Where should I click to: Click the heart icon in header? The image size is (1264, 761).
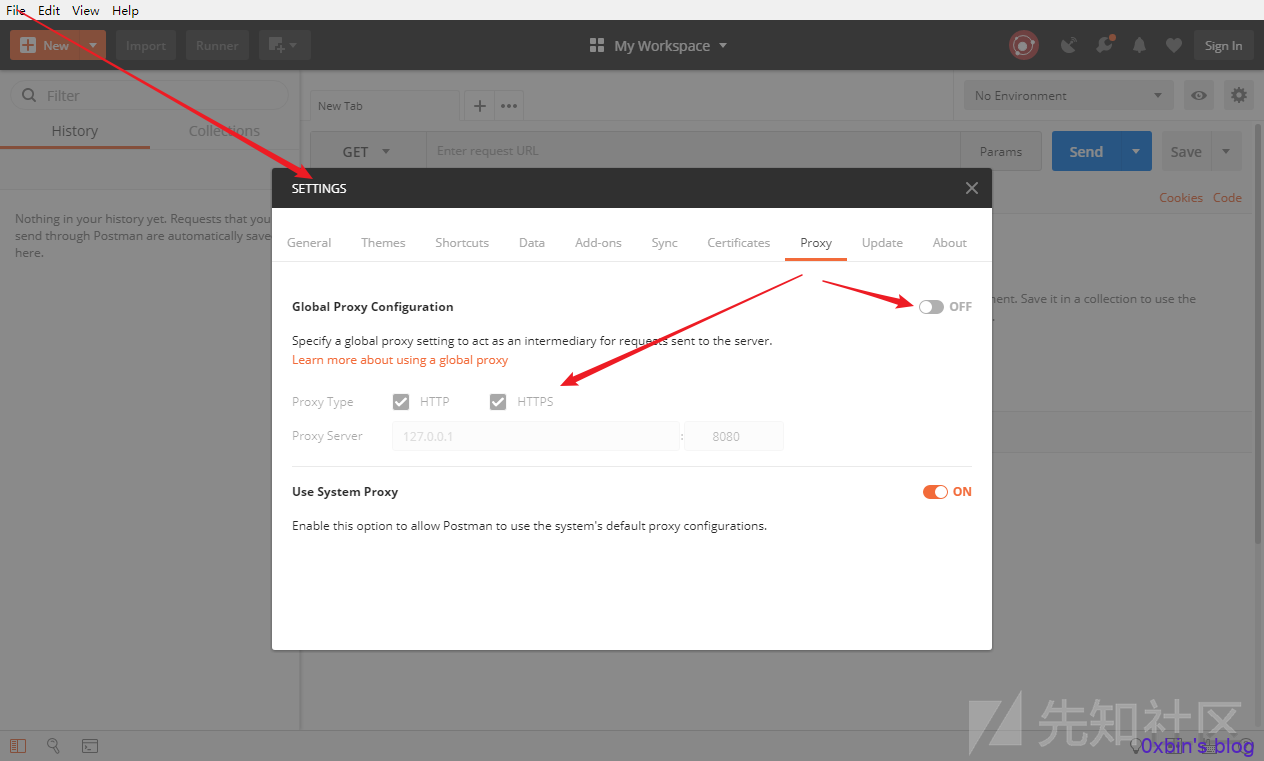click(x=1174, y=45)
